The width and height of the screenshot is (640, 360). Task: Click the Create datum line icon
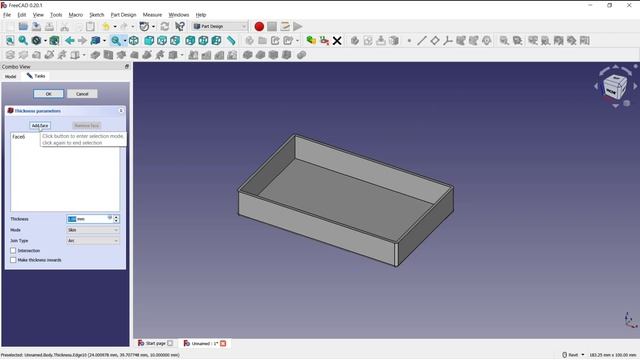click(x=422, y=40)
